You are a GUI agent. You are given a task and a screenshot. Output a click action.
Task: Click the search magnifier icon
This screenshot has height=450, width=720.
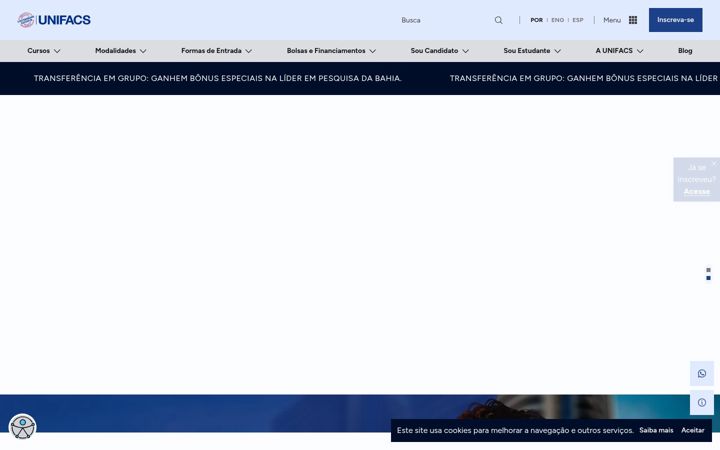click(x=498, y=20)
